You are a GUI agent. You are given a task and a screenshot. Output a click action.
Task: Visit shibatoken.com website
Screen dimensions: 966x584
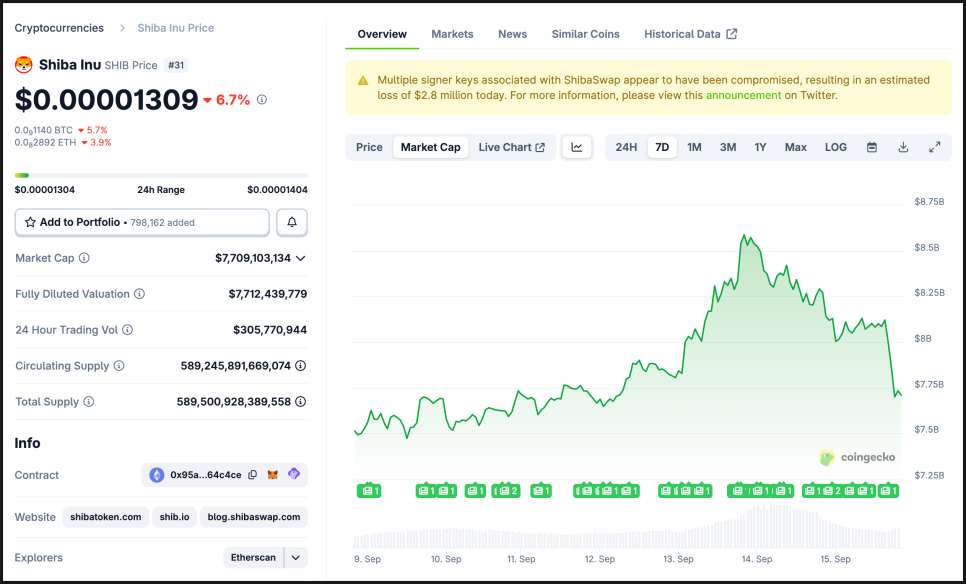click(x=106, y=517)
